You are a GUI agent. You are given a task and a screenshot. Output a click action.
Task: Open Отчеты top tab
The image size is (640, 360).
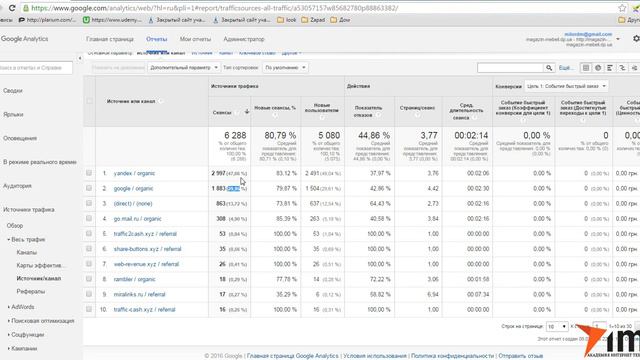[157, 39]
